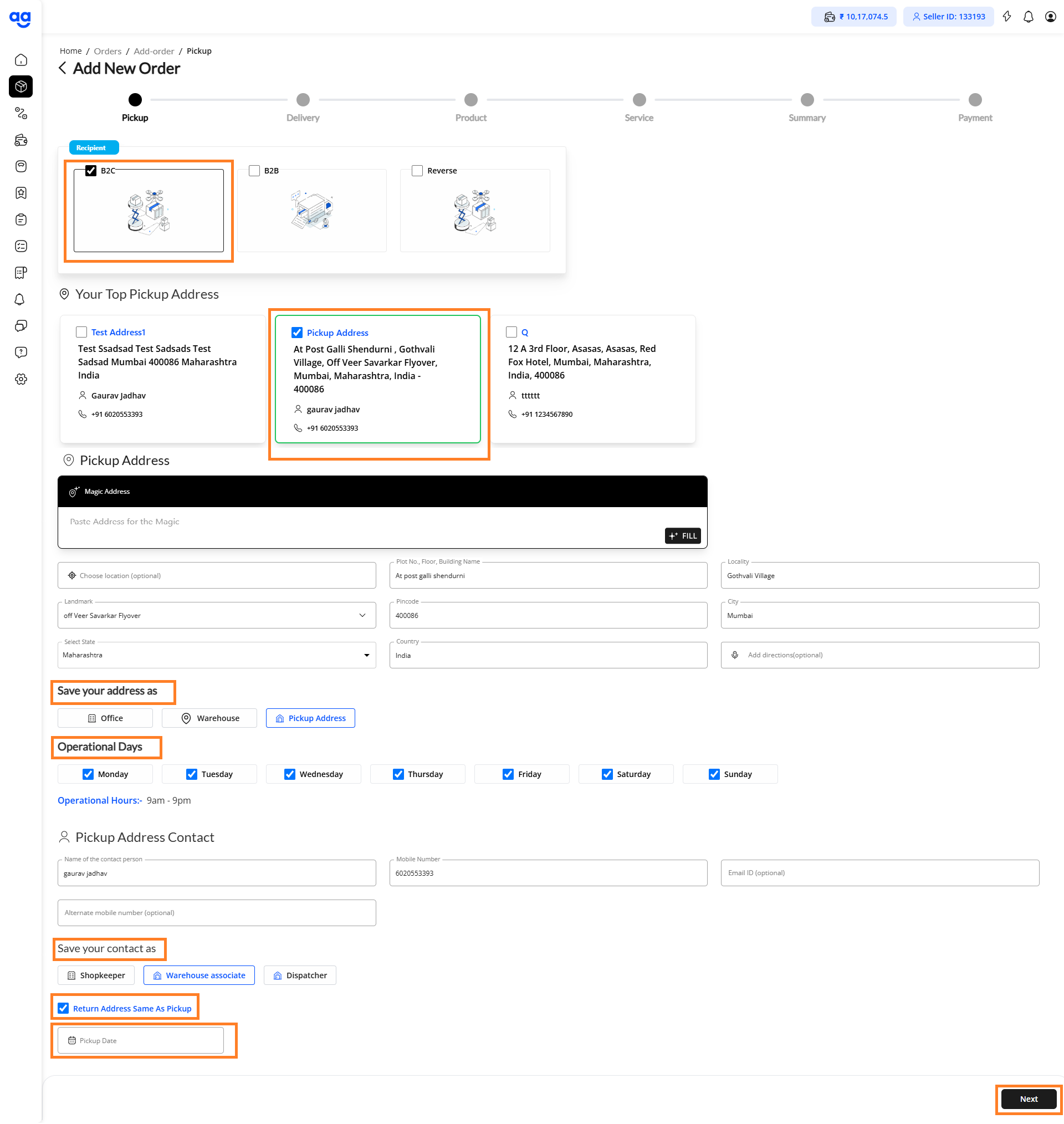
Task: Click the Orders breadcrumb link
Action: coord(108,51)
